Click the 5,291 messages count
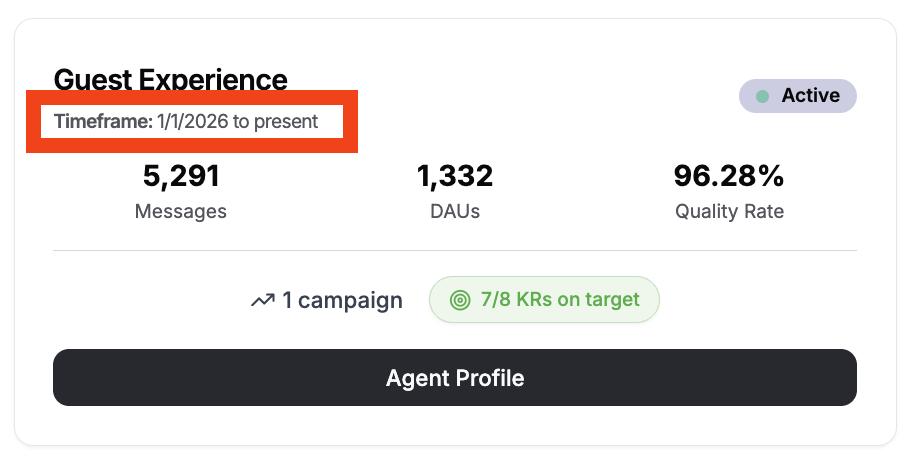The height and width of the screenshot is (466, 914). 181,177
